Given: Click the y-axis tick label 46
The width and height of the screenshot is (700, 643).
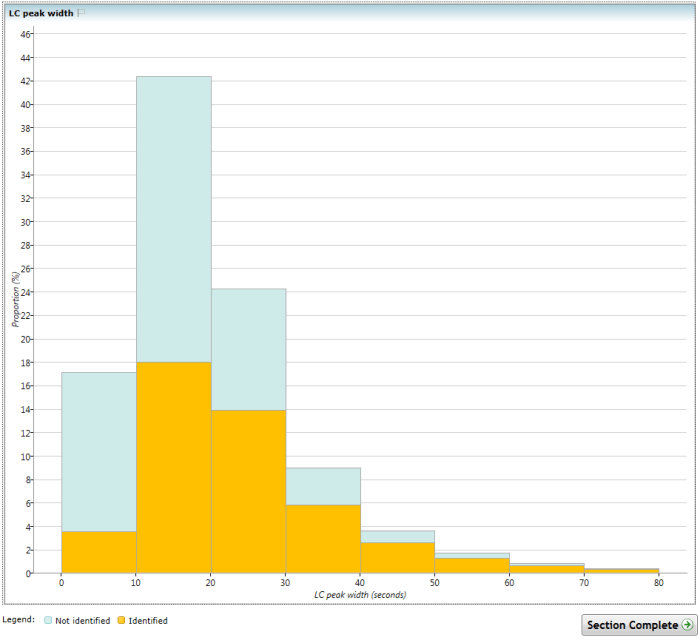Looking at the screenshot, I should pos(25,34).
